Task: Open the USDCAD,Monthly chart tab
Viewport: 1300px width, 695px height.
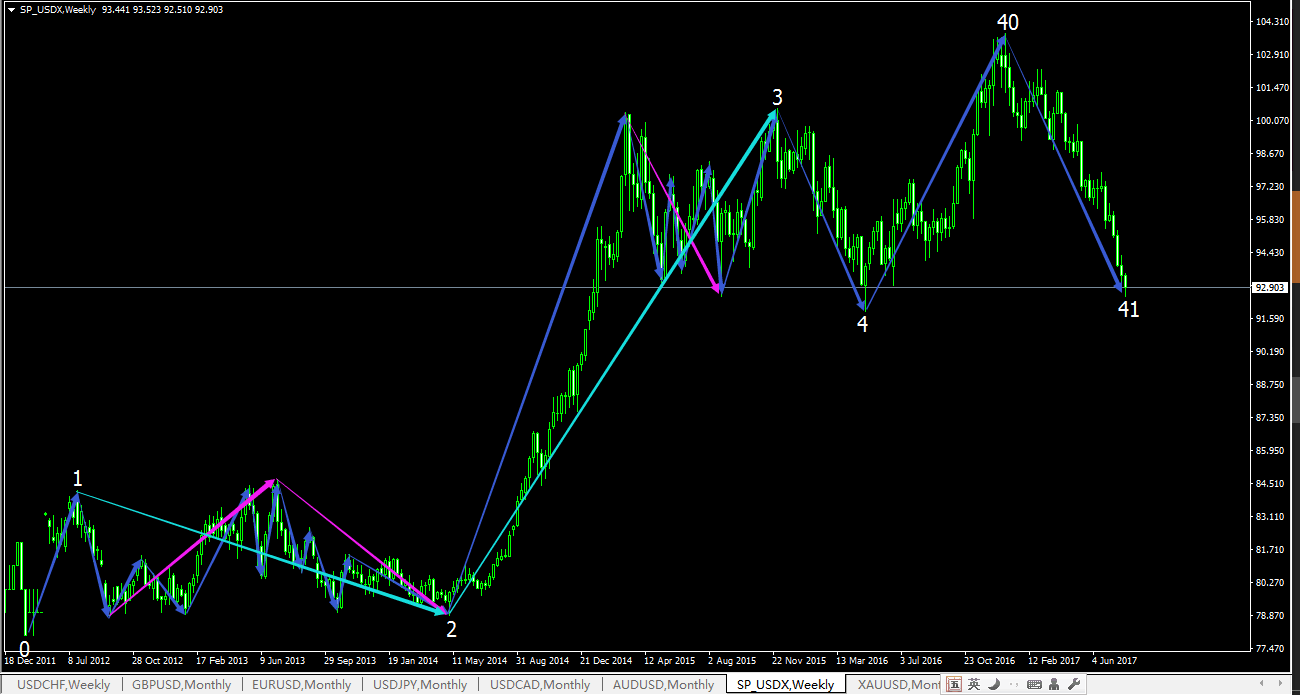Action: [540, 685]
